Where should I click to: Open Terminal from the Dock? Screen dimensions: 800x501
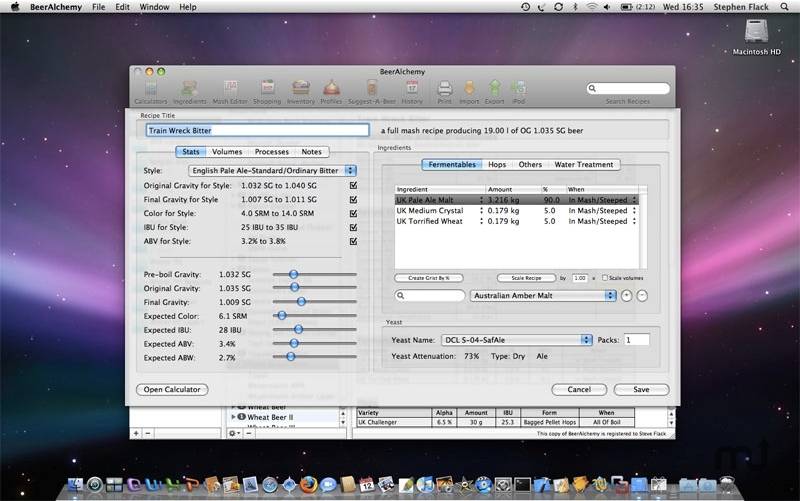[x=522, y=485]
